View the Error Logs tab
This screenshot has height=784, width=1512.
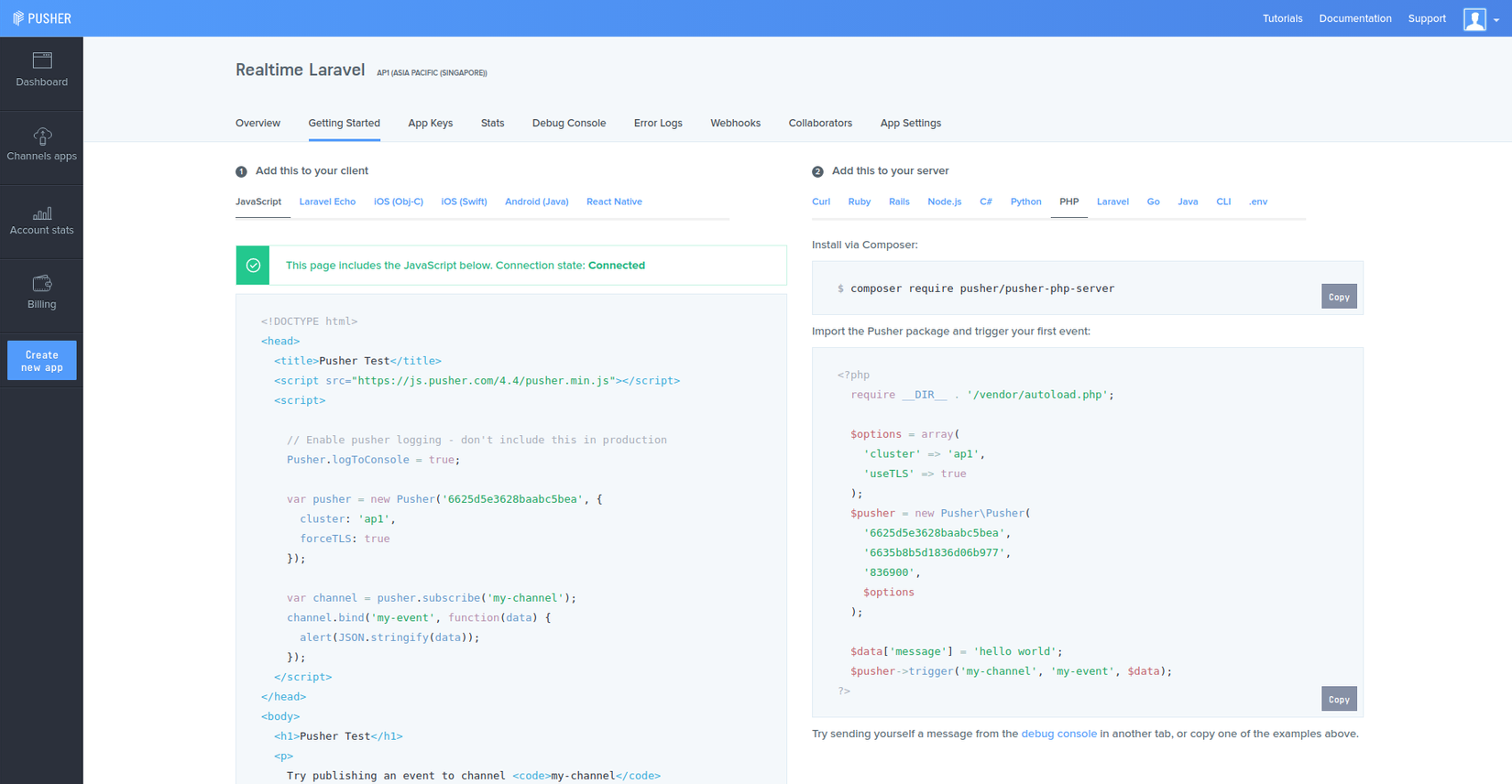[x=658, y=123]
